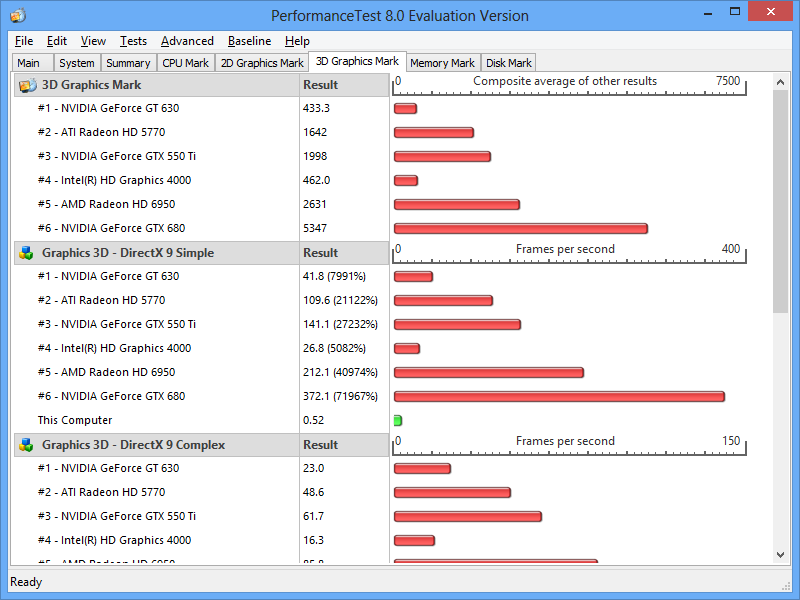Select ATI Radeon HD 5770 under 3D Graphics Mark

pyautogui.click(x=102, y=132)
